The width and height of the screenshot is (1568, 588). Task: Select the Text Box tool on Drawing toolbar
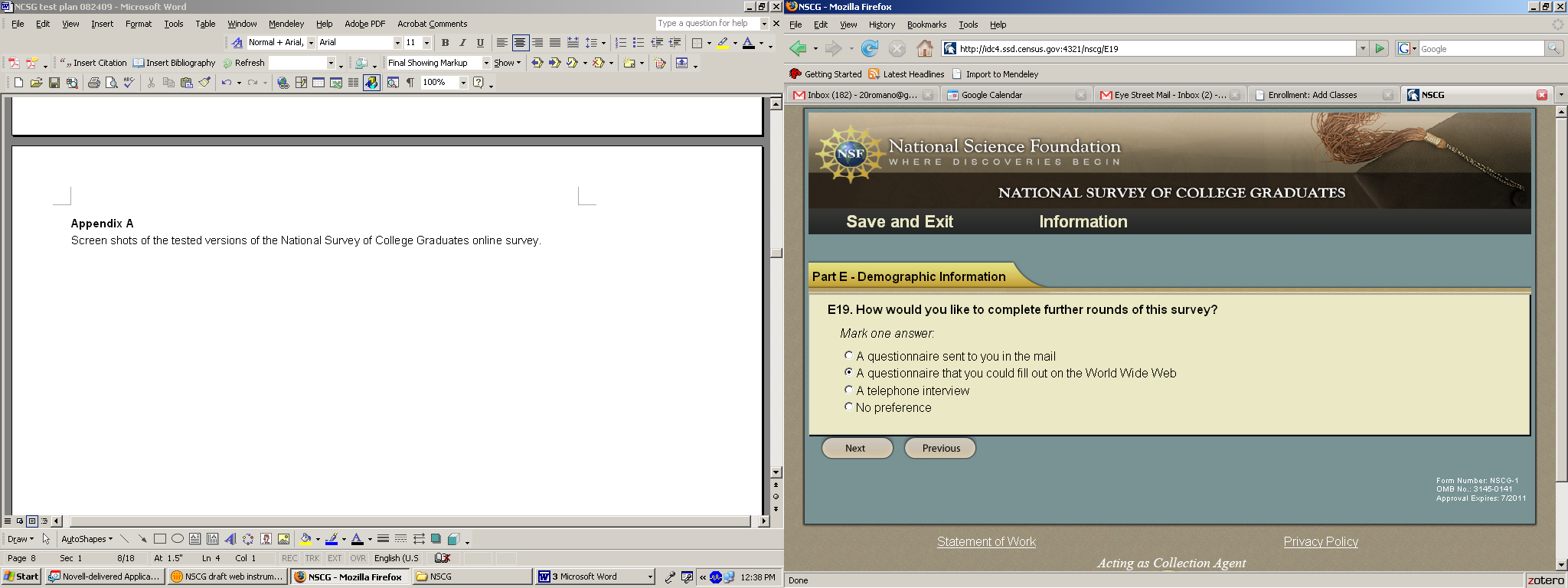(195, 539)
